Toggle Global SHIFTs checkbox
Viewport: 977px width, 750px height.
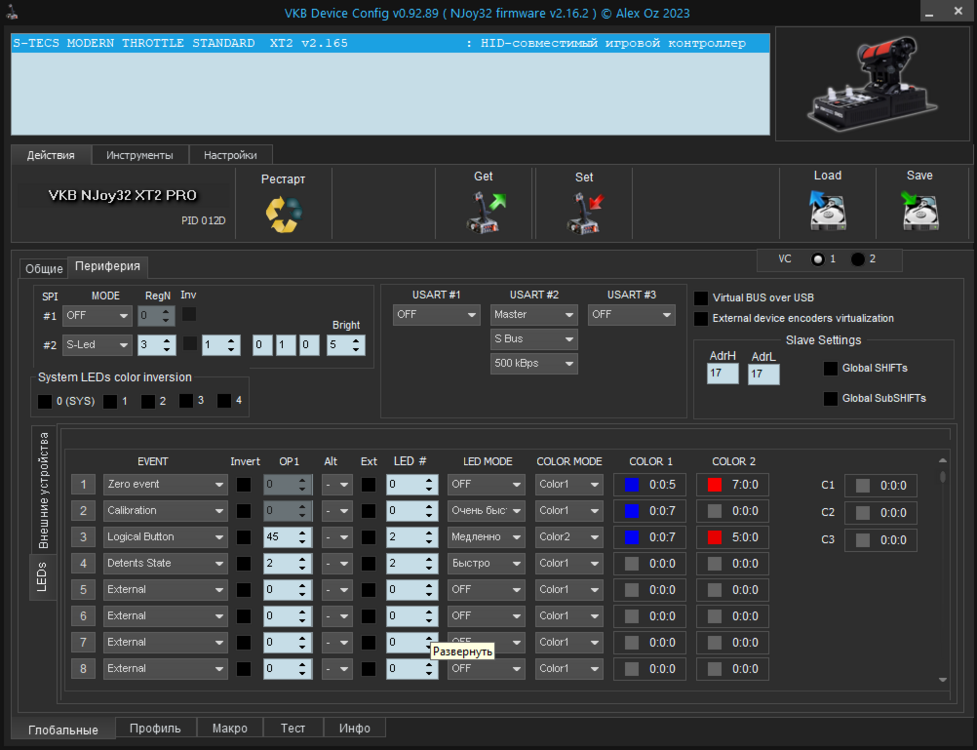[830, 368]
